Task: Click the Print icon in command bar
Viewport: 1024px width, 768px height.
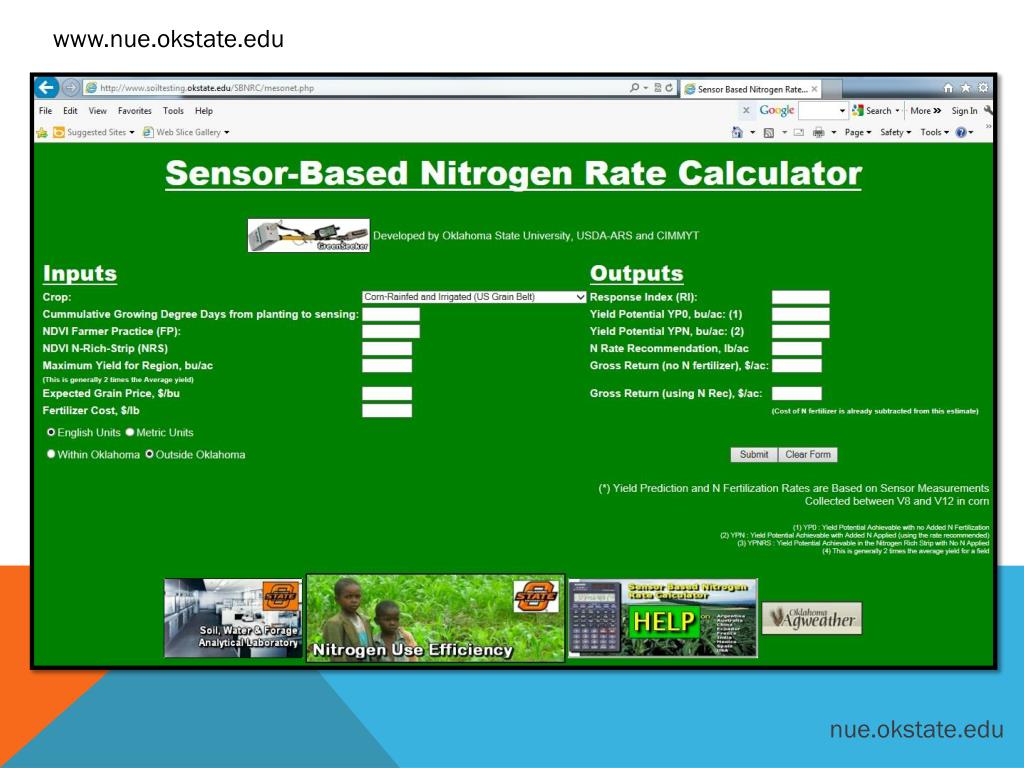Action: click(x=818, y=133)
